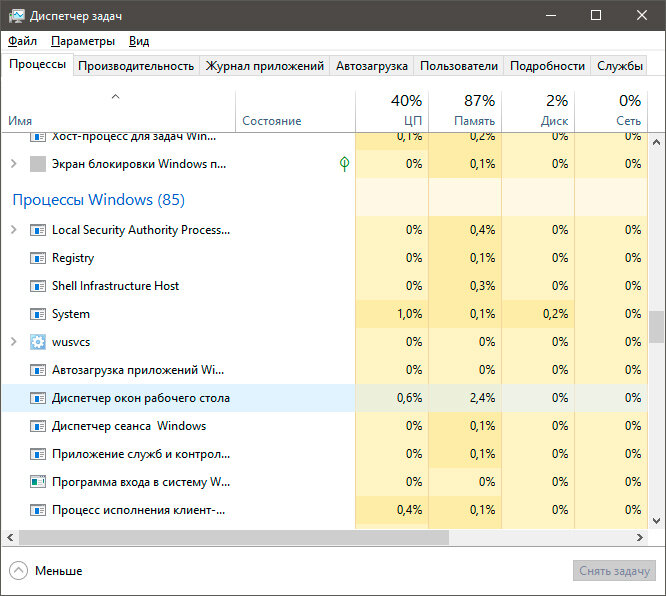Switch to the Автозагрузка tab
Image resolution: width=666 pixels, height=596 pixels.
point(372,66)
